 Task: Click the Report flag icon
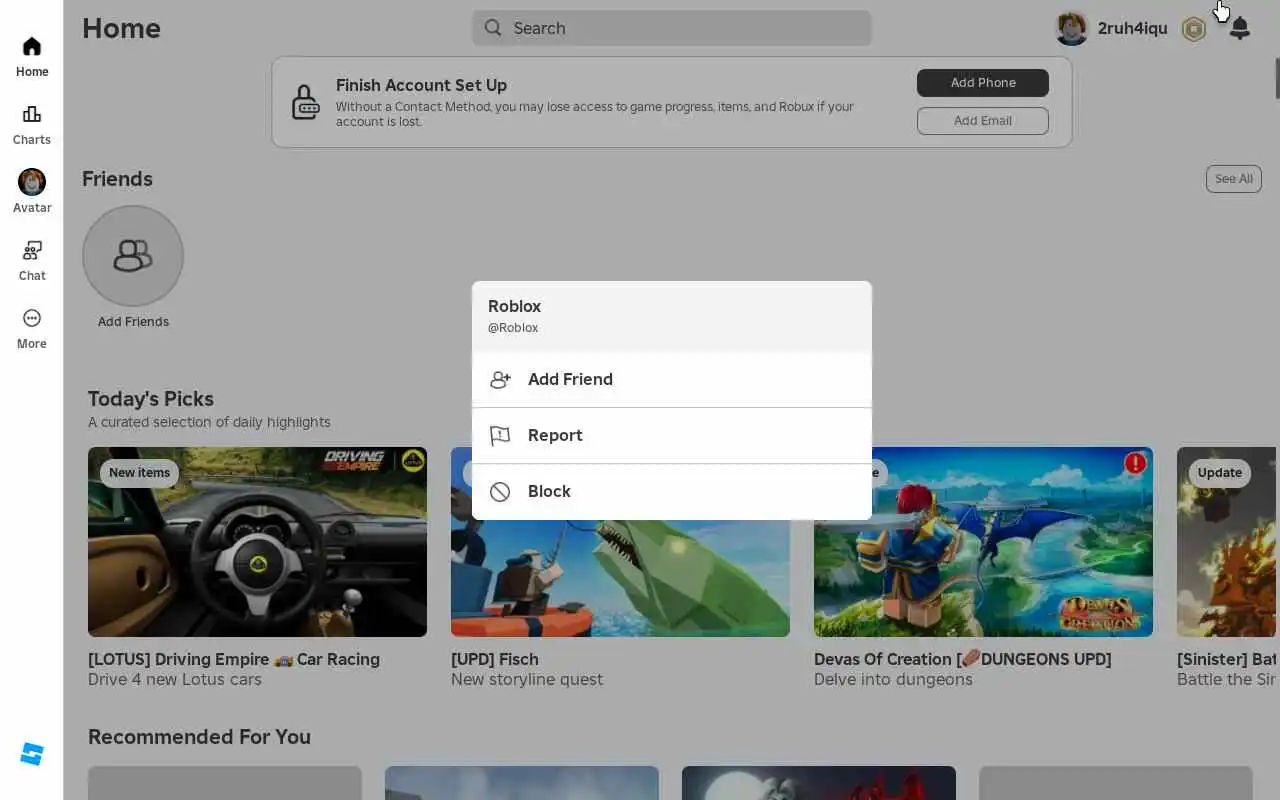[x=500, y=435]
